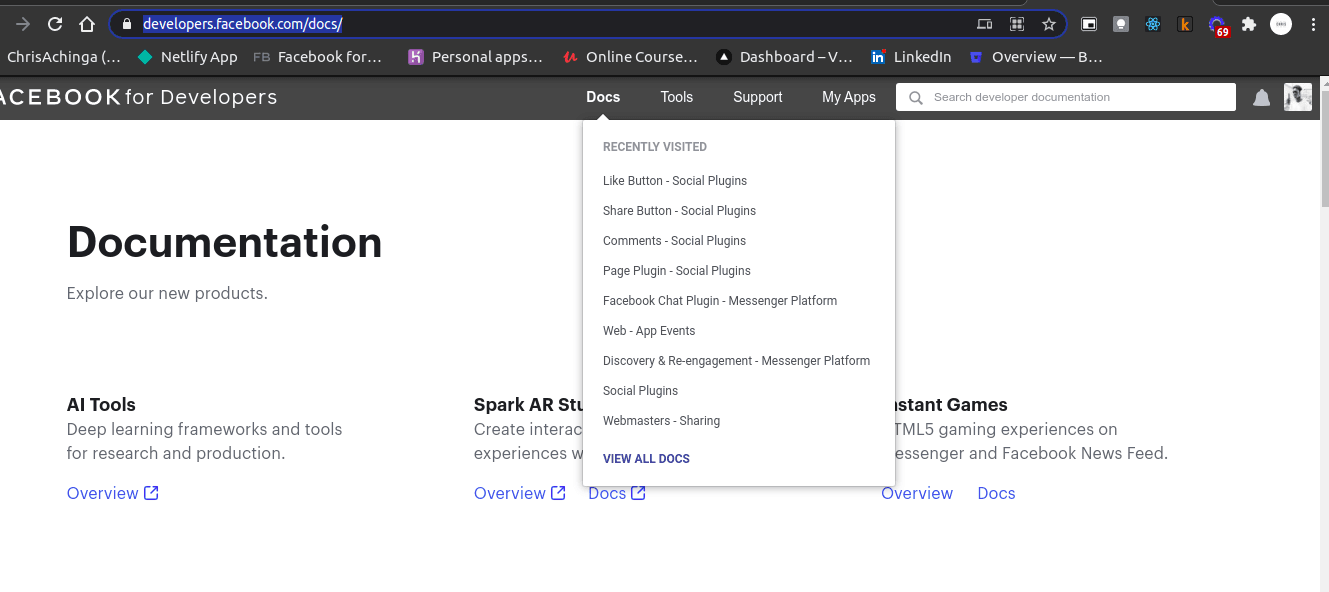Open the Docs menu in the header
The width and height of the screenshot is (1329, 592).
point(603,97)
